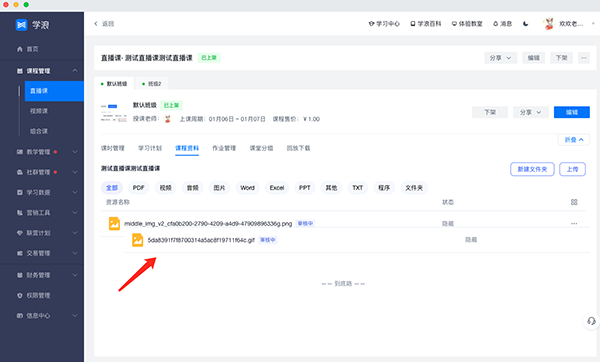Open the user account dropdown arrow
Image resolution: width=600 pixels, height=362 pixels.
pyautogui.click(x=593, y=24)
